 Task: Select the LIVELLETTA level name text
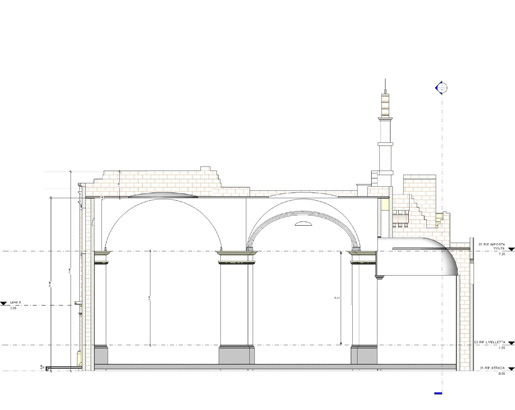tap(490, 342)
